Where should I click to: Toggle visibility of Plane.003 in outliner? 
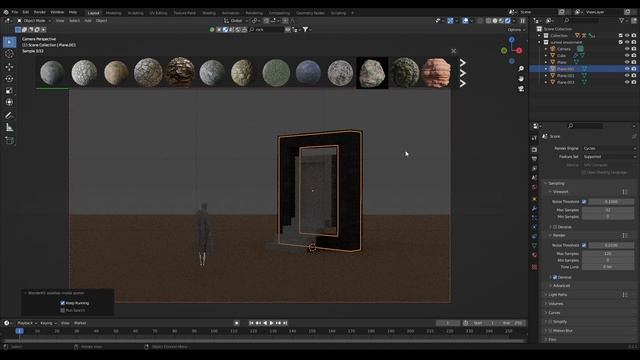coord(627,82)
